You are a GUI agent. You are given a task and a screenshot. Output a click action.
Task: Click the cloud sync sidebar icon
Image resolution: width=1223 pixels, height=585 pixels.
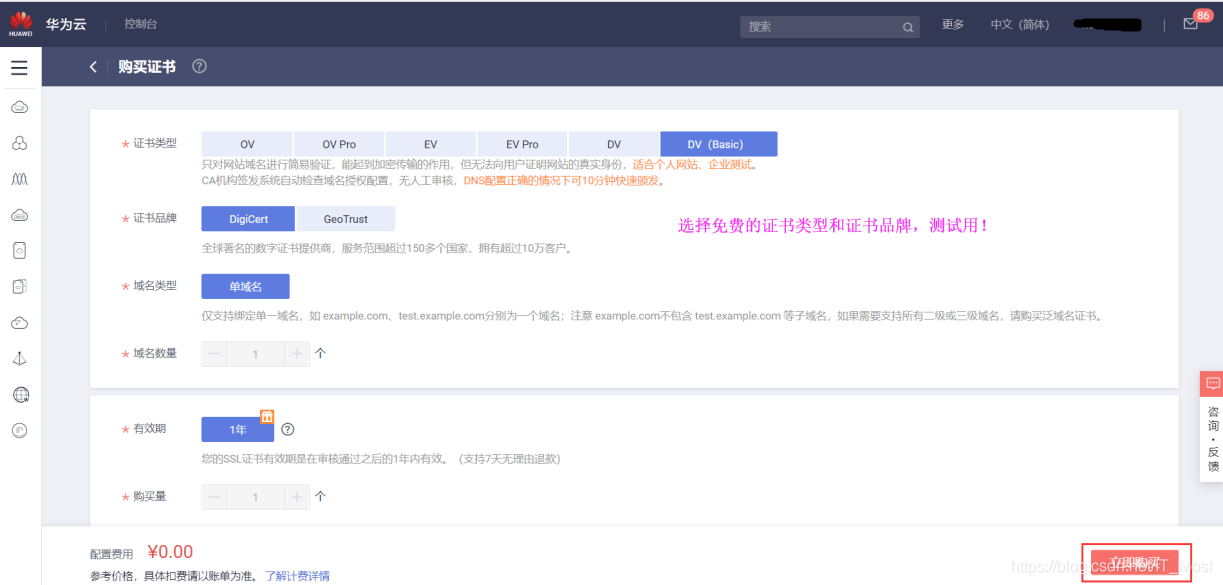point(20,322)
